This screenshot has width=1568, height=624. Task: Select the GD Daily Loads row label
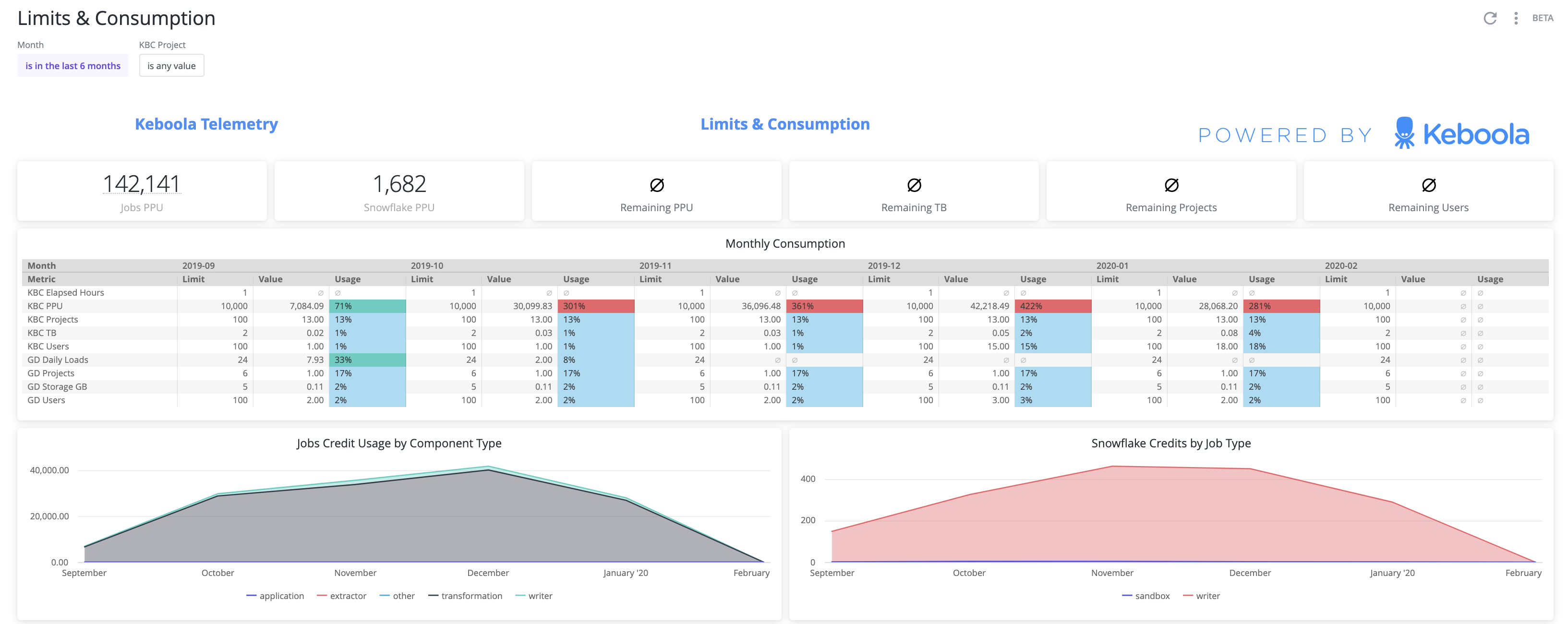tap(58, 360)
